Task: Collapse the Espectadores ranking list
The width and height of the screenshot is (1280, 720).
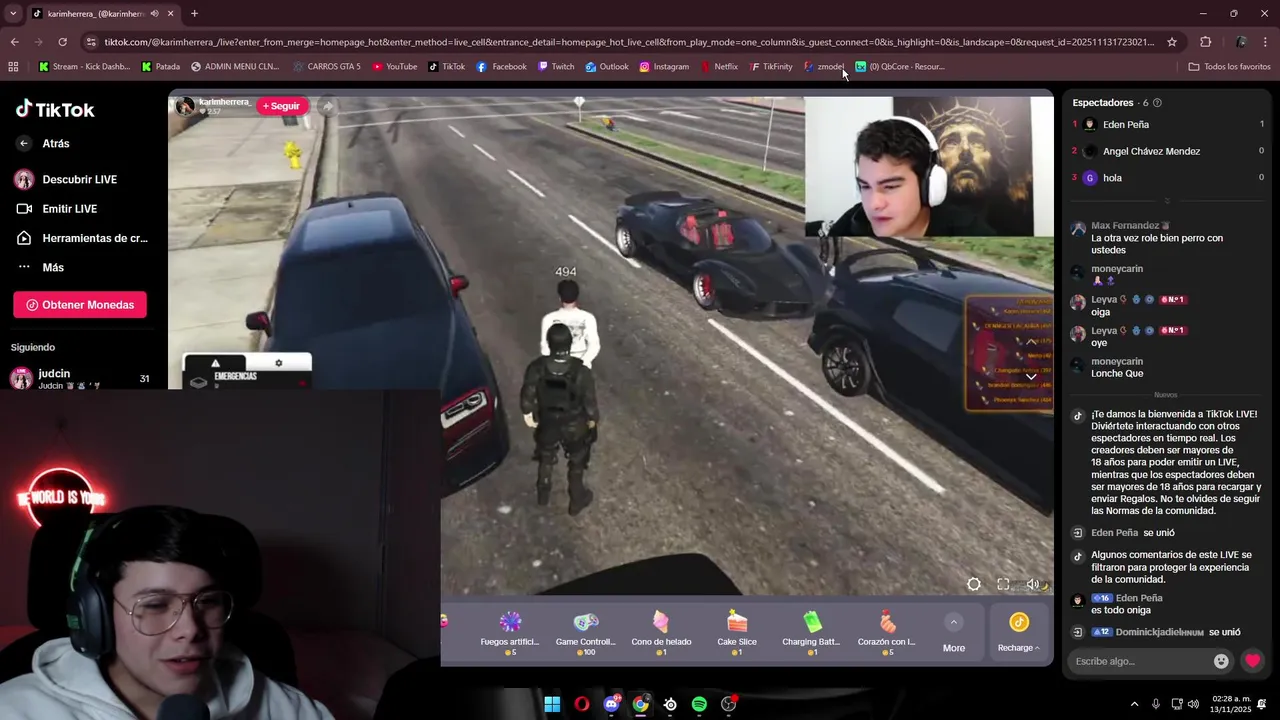Action: (x=1166, y=201)
